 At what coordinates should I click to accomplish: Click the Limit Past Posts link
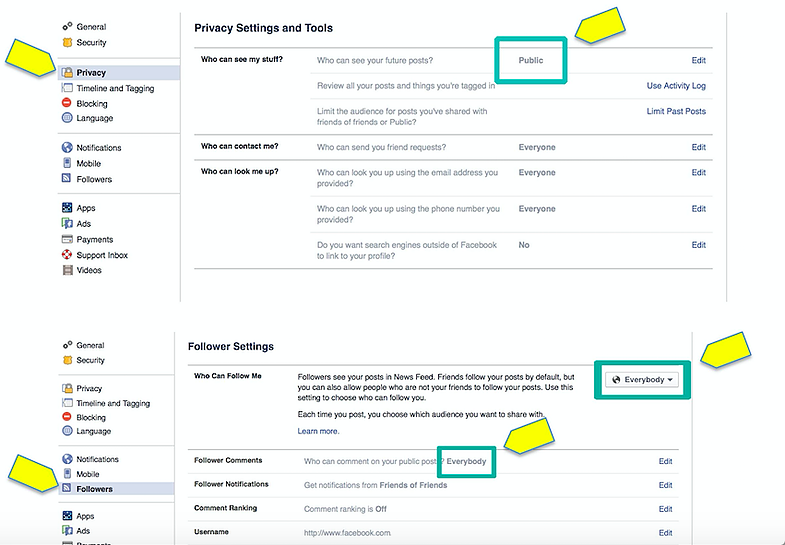pos(676,112)
